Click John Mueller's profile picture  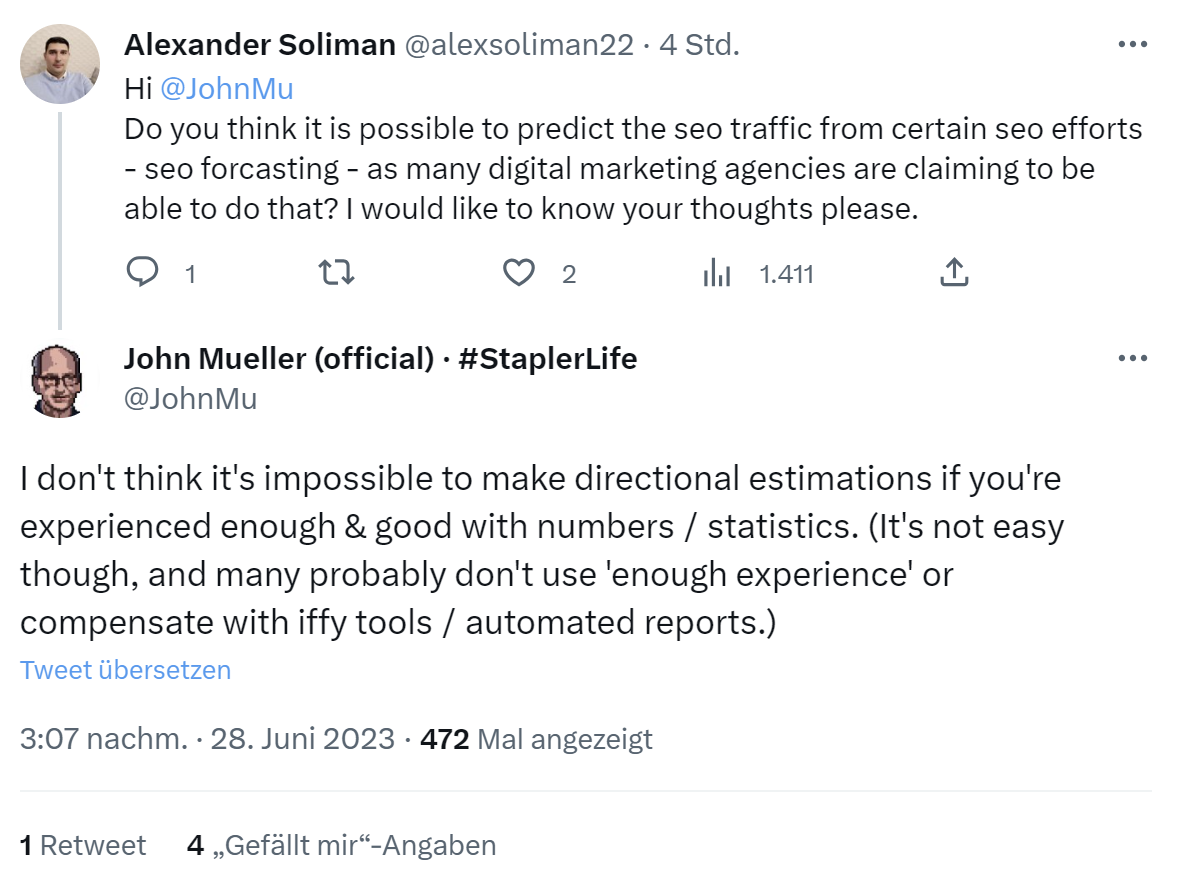point(58,381)
